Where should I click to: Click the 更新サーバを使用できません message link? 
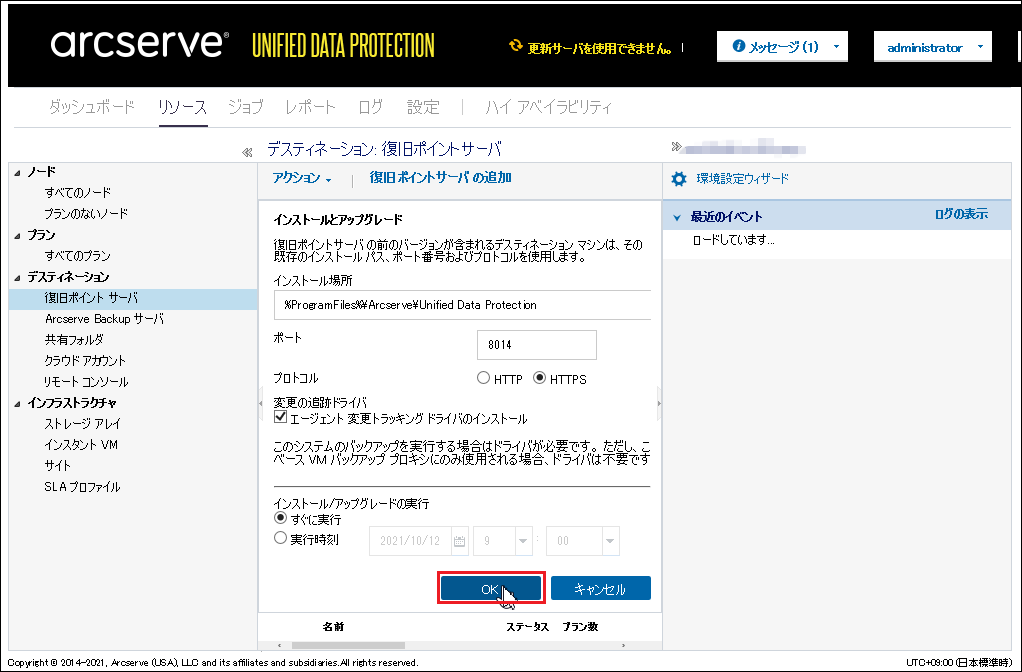tap(599, 48)
